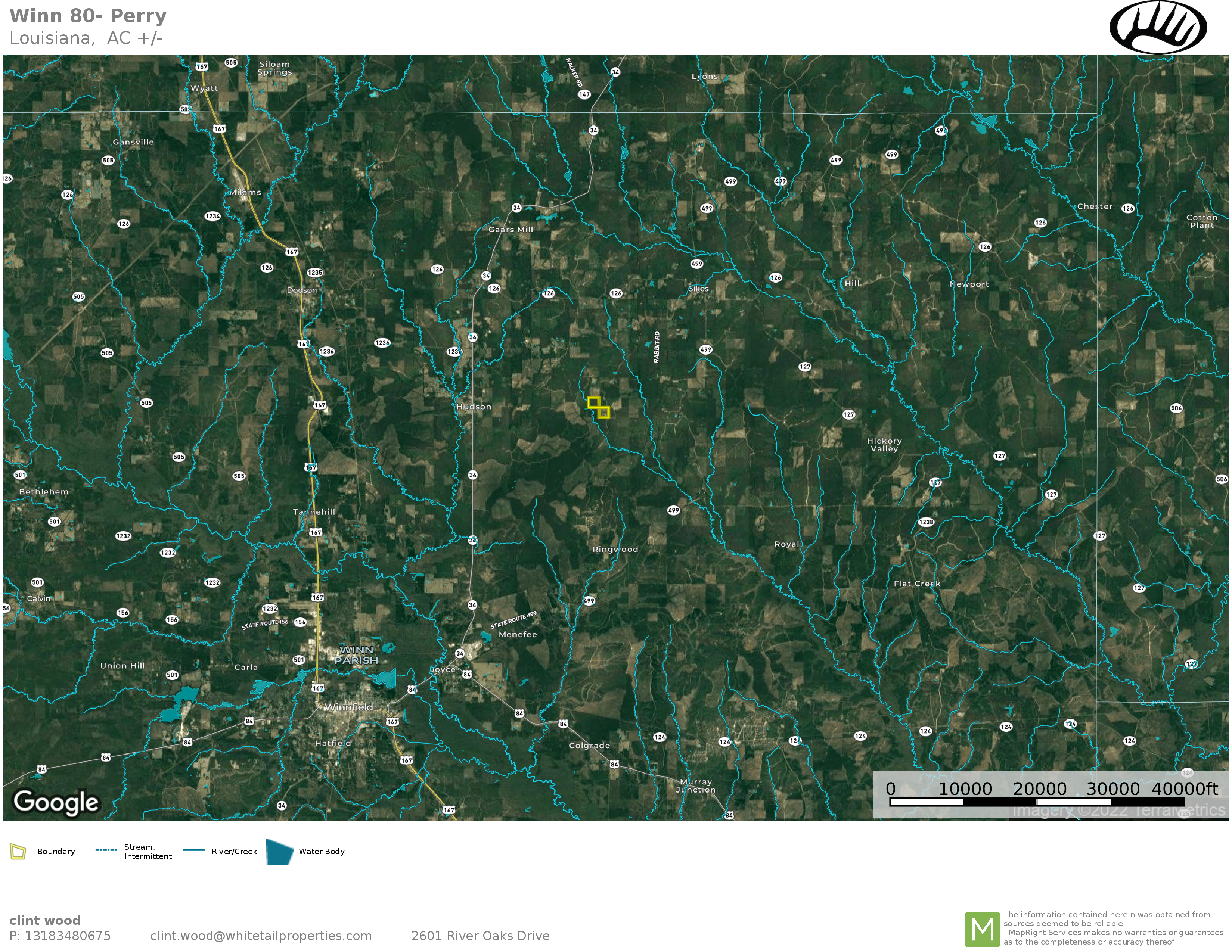Click the Water Body legend swatch

pyautogui.click(x=279, y=852)
